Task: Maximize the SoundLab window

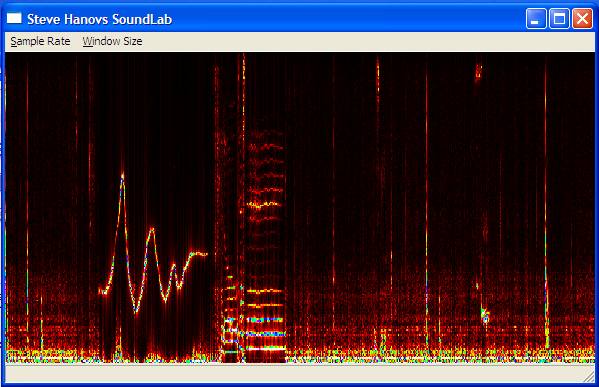Action: 559,19
